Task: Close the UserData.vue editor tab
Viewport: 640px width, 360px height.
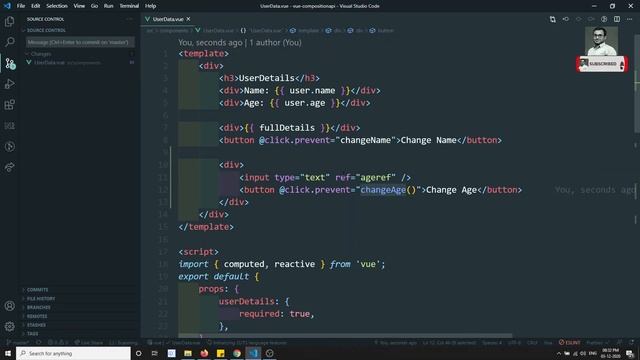Action: tap(188, 19)
